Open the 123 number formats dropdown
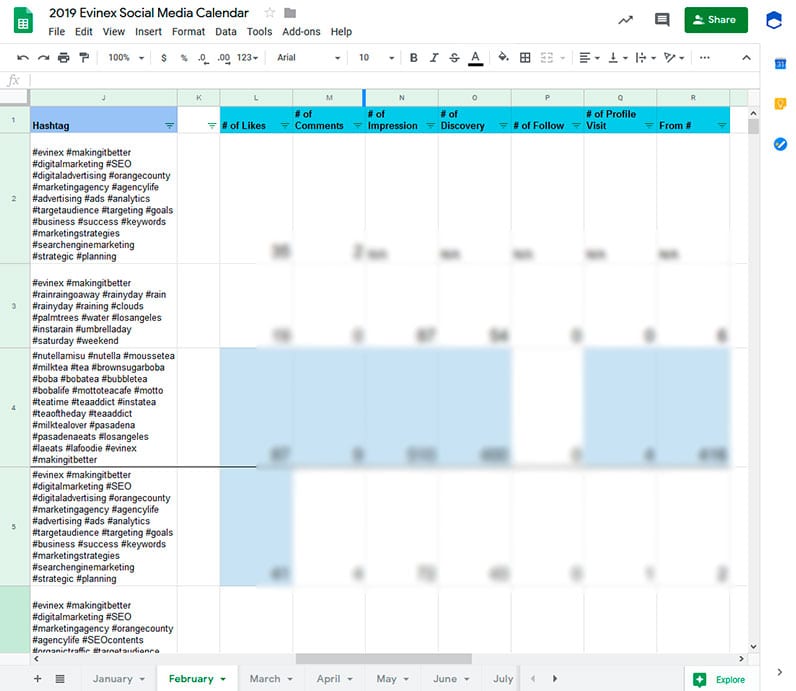 click(x=248, y=58)
